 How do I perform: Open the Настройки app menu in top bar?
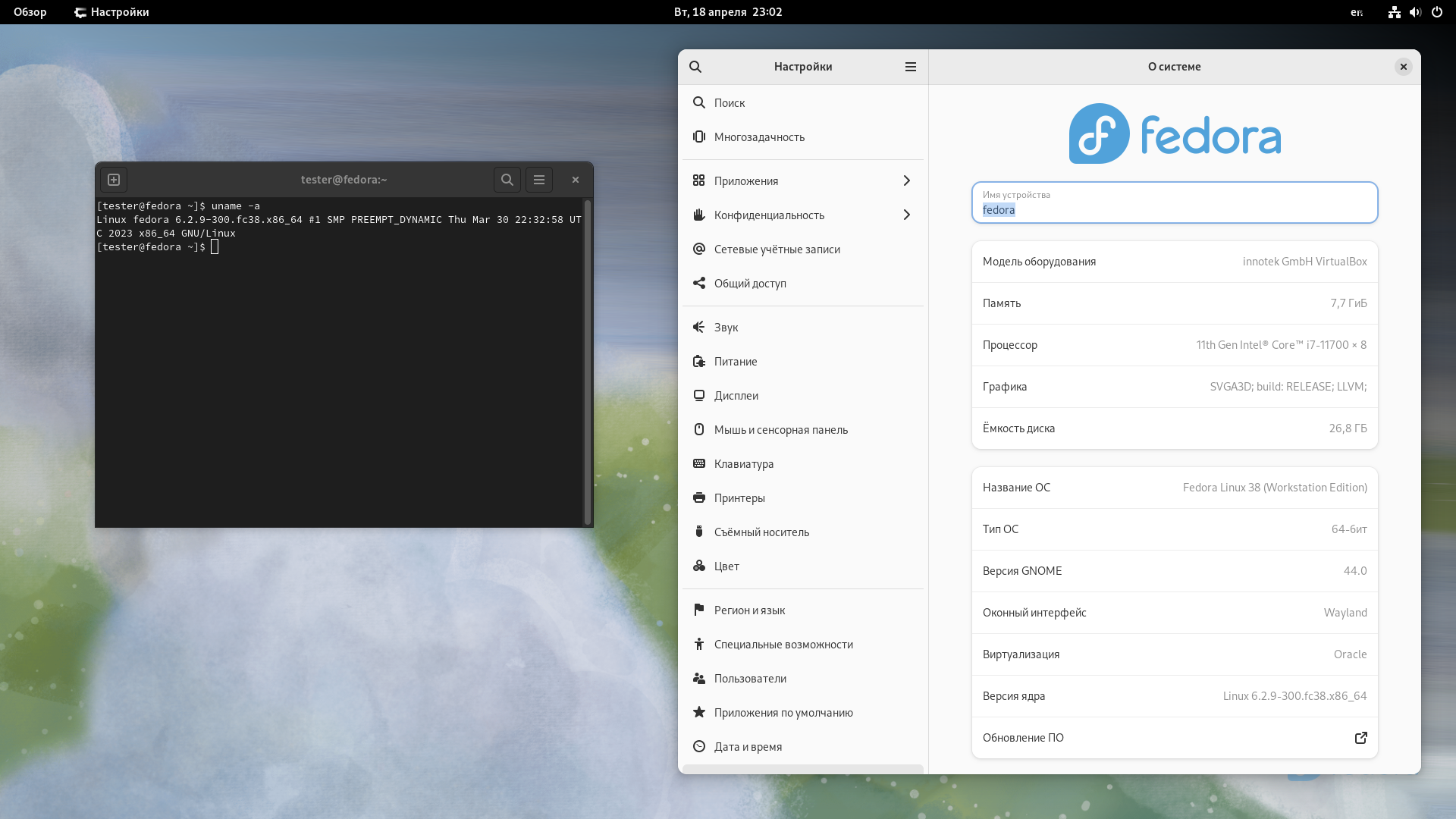tap(112, 12)
